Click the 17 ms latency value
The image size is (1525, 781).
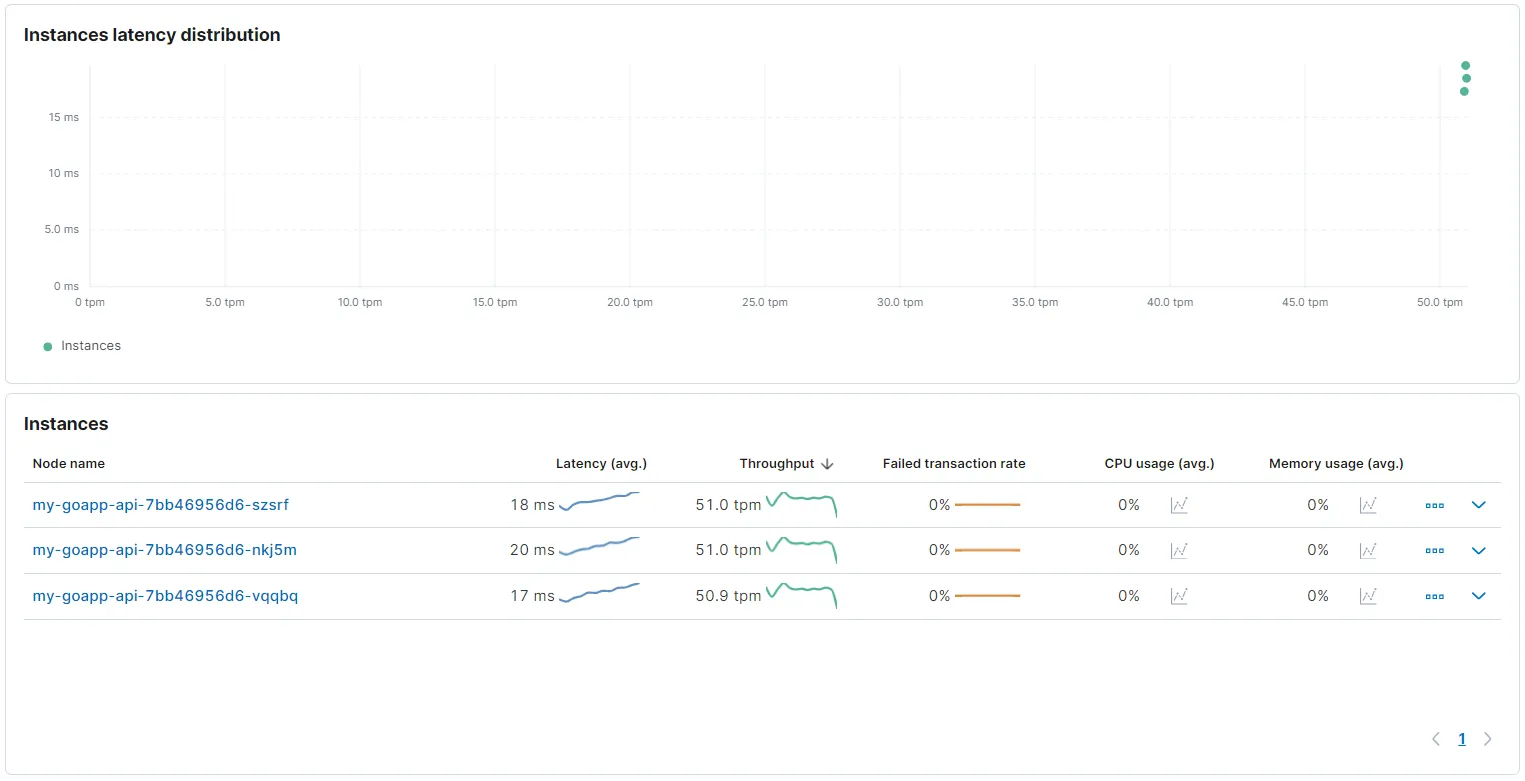532,596
